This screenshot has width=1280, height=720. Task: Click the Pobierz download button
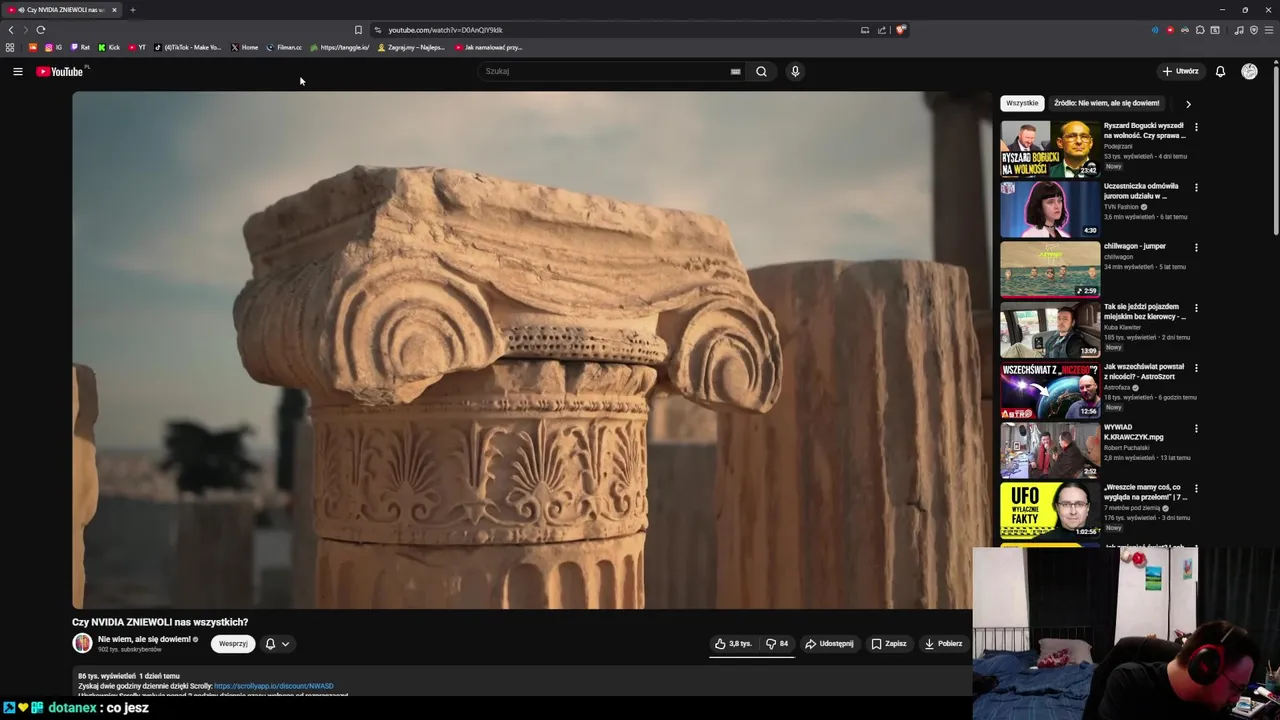(943, 644)
